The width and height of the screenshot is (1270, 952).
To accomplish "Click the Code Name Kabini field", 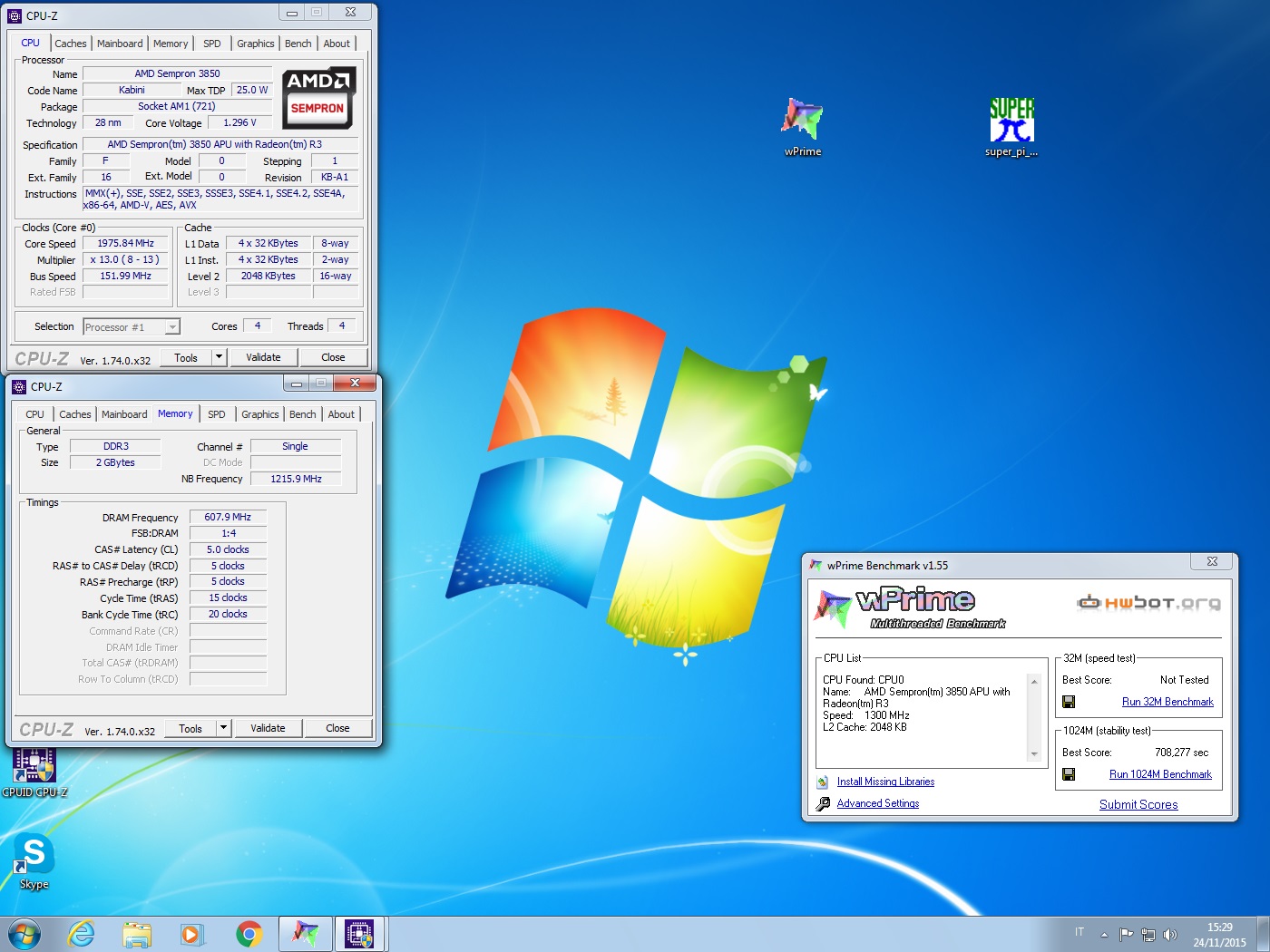I will [132, 90].
